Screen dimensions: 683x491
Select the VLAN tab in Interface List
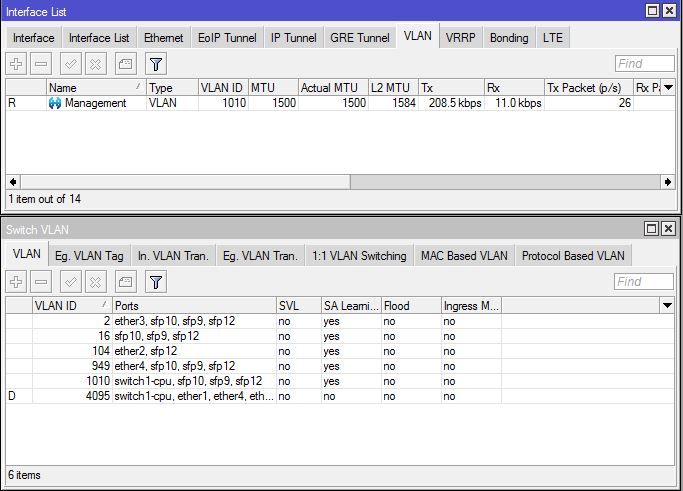[418, 36]
